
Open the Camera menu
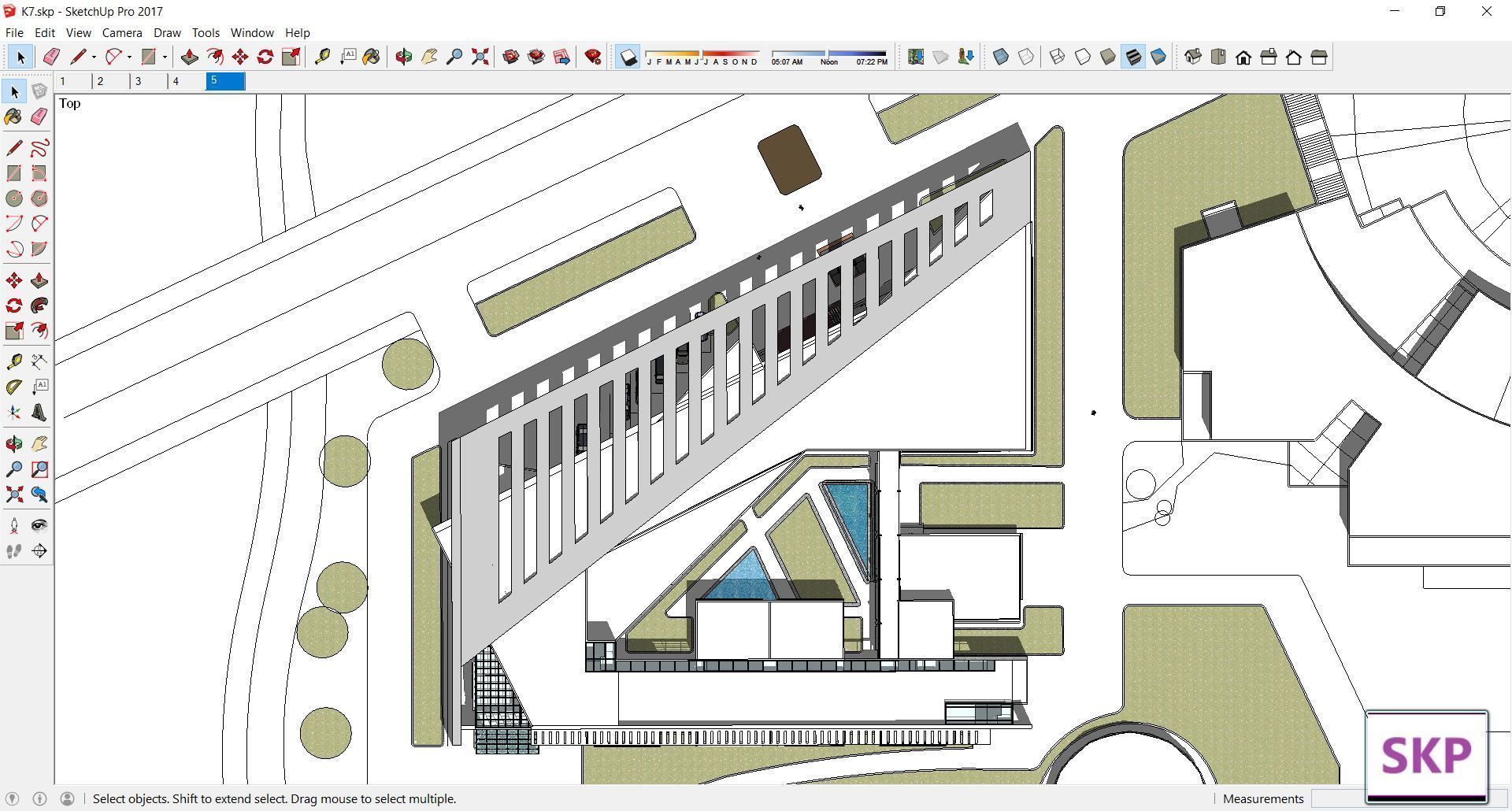(121, 32)
